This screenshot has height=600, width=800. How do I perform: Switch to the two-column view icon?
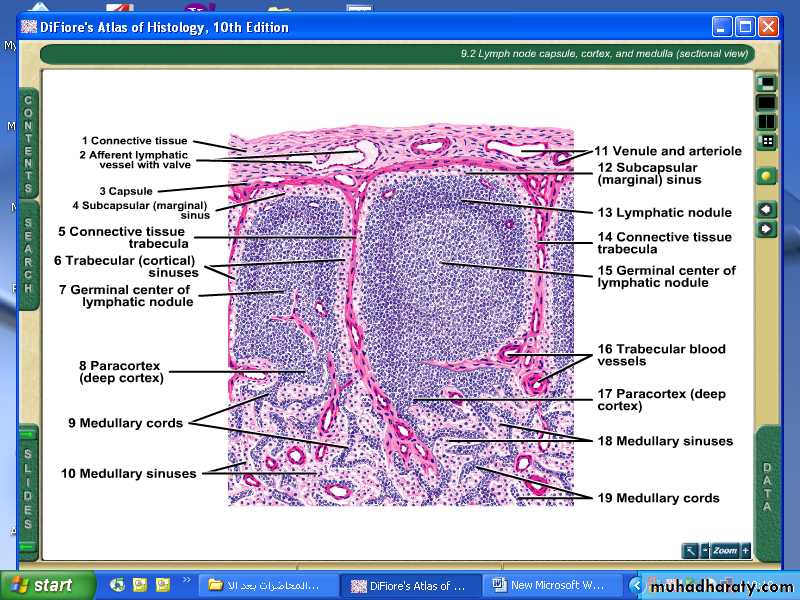(x=766, y=122)
